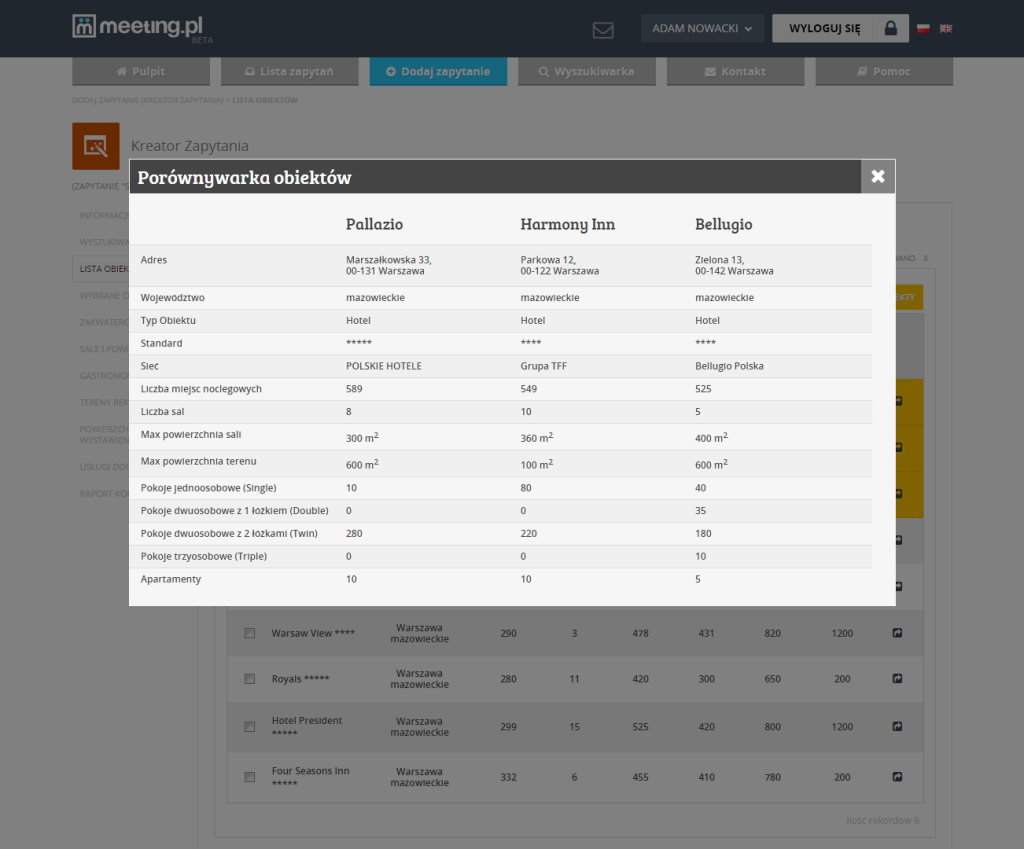
Task: Close the Porównywarka obiektów dialog
Action: tap(878, 176)
